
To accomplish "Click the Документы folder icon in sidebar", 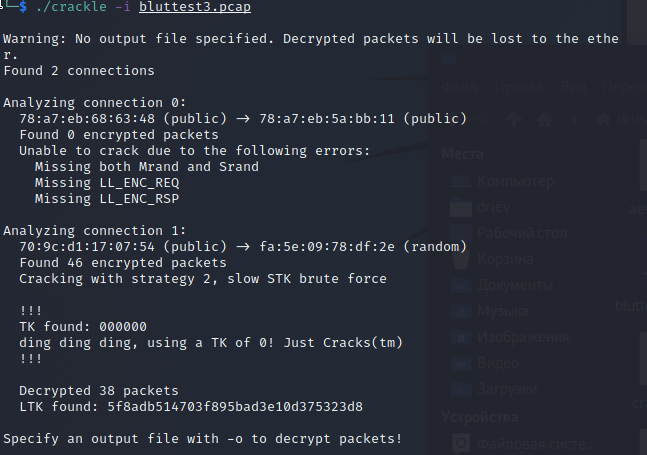I will click(461, 285).
